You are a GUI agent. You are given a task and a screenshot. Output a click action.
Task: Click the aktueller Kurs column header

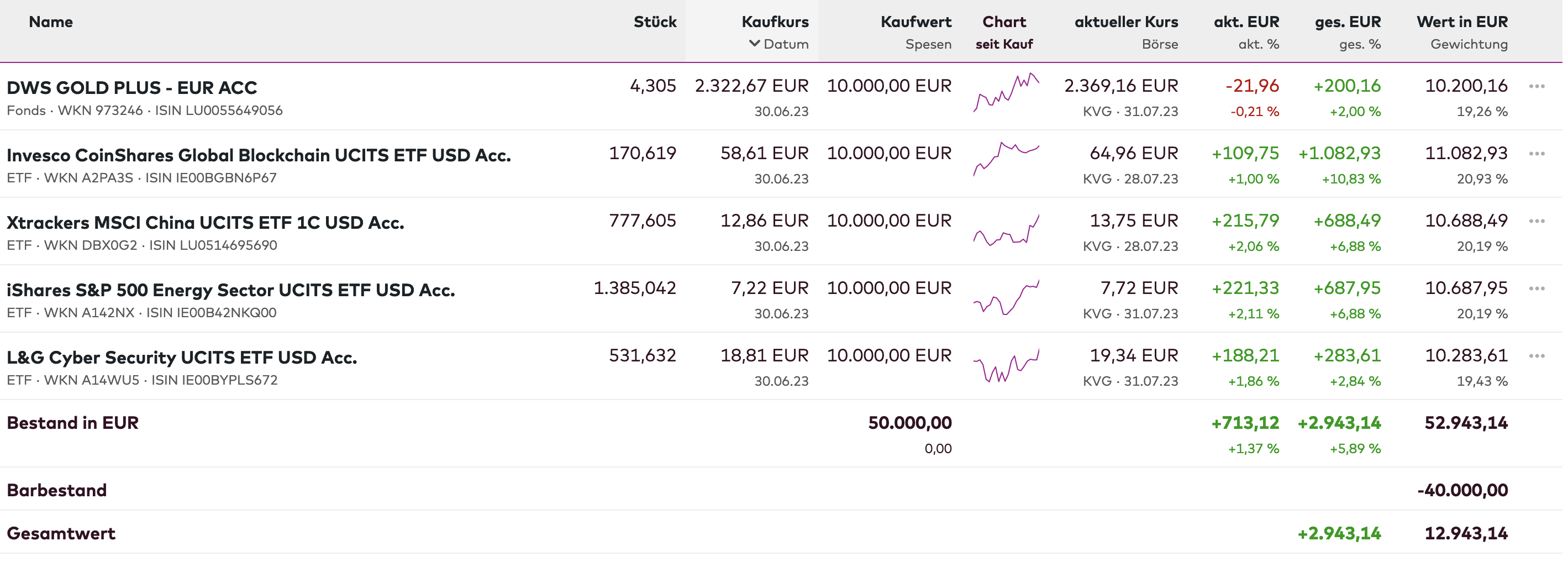click(1125, 22)
